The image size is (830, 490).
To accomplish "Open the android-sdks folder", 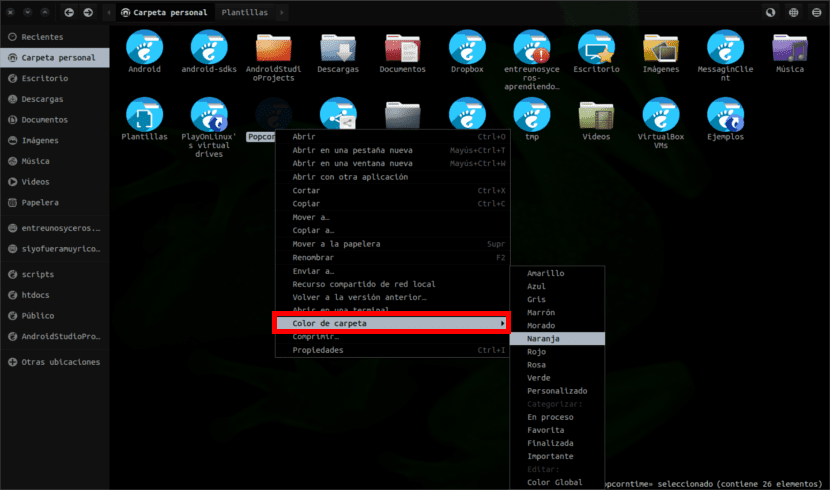I will 209,48.
